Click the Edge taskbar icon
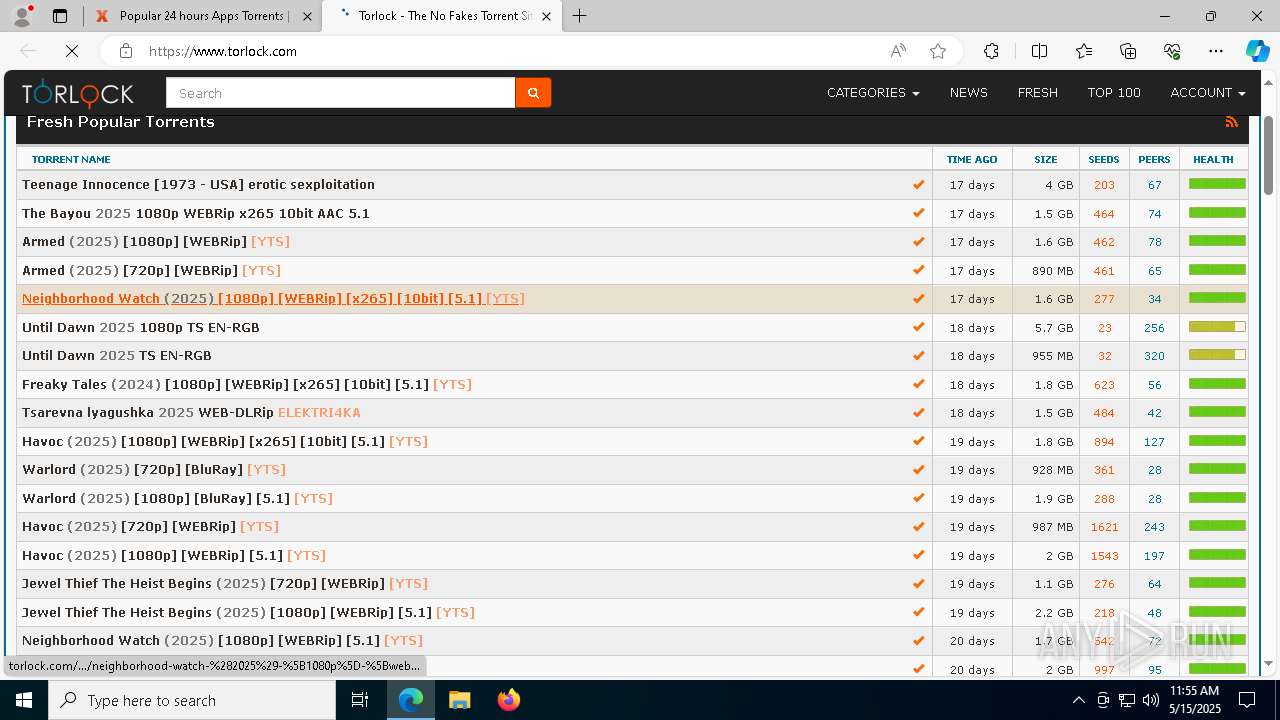This screenshot has width=1280, height=720. 411,700
